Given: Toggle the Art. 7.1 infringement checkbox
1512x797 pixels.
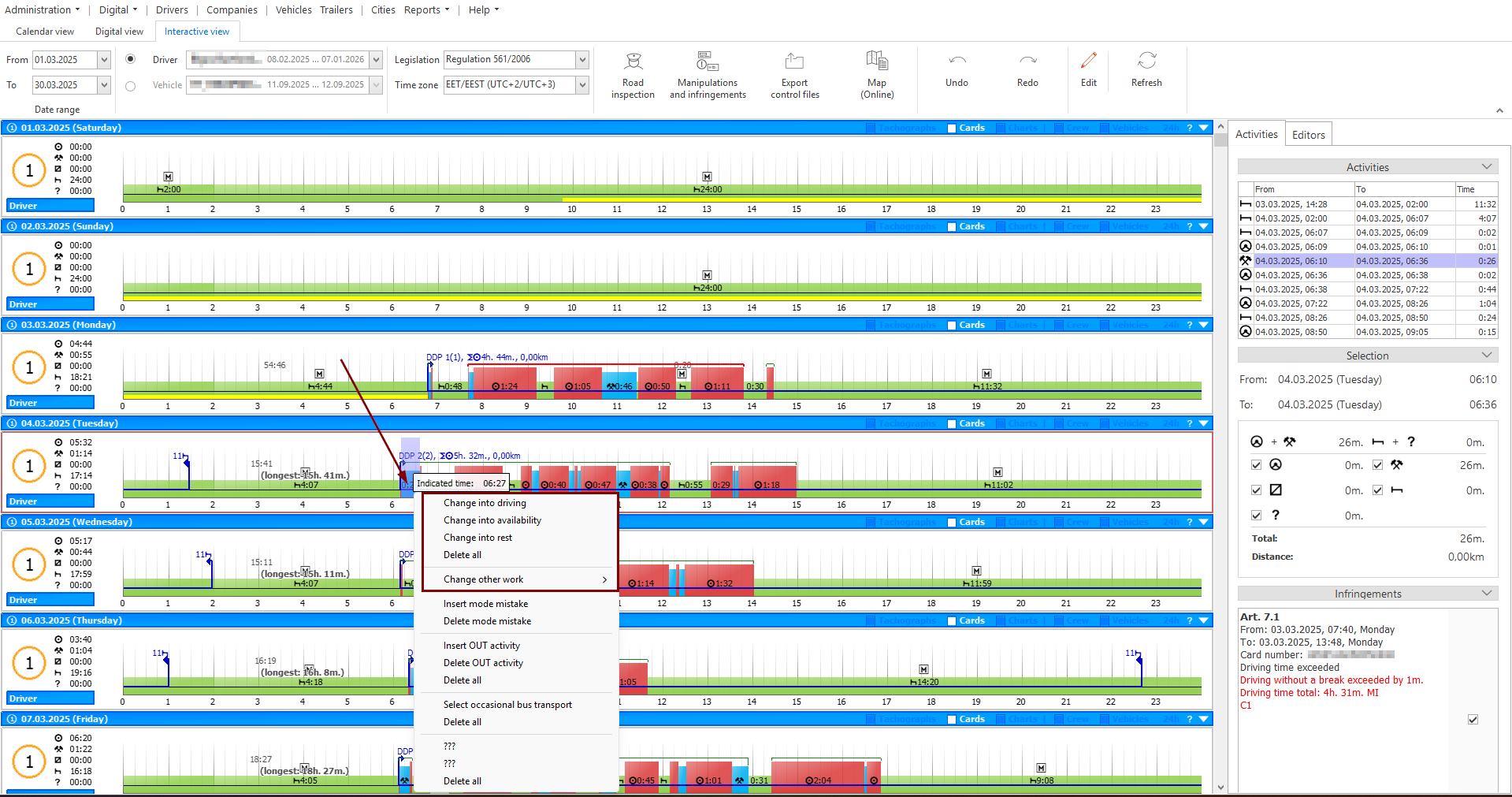Looking at the screenshot, I should (1473, 720).
